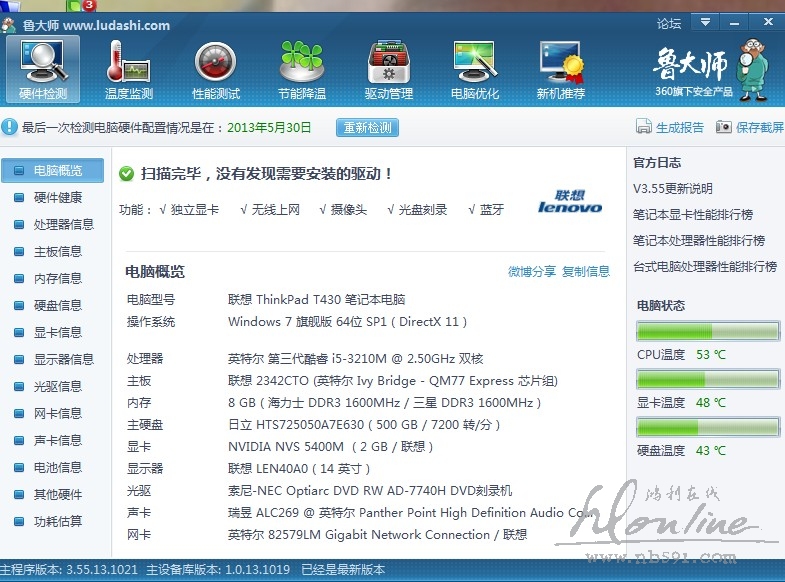Viewport: 785px width, 582px height.
Task: Click the 微博分享 share link
Action: point(532,272)
